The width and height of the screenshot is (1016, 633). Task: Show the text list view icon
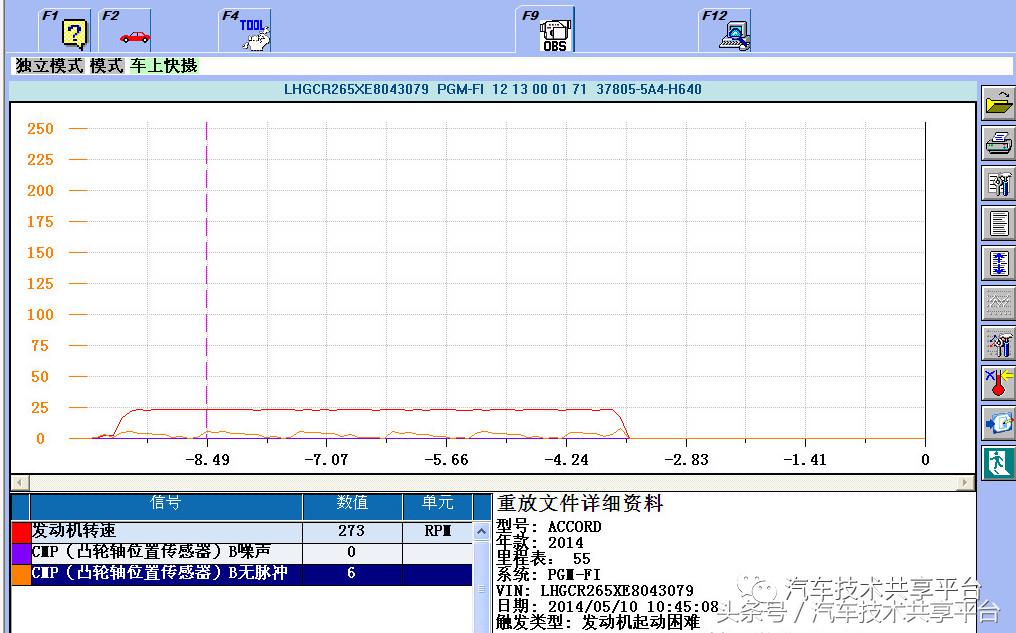pyautogui.click(x=999, y=224)
